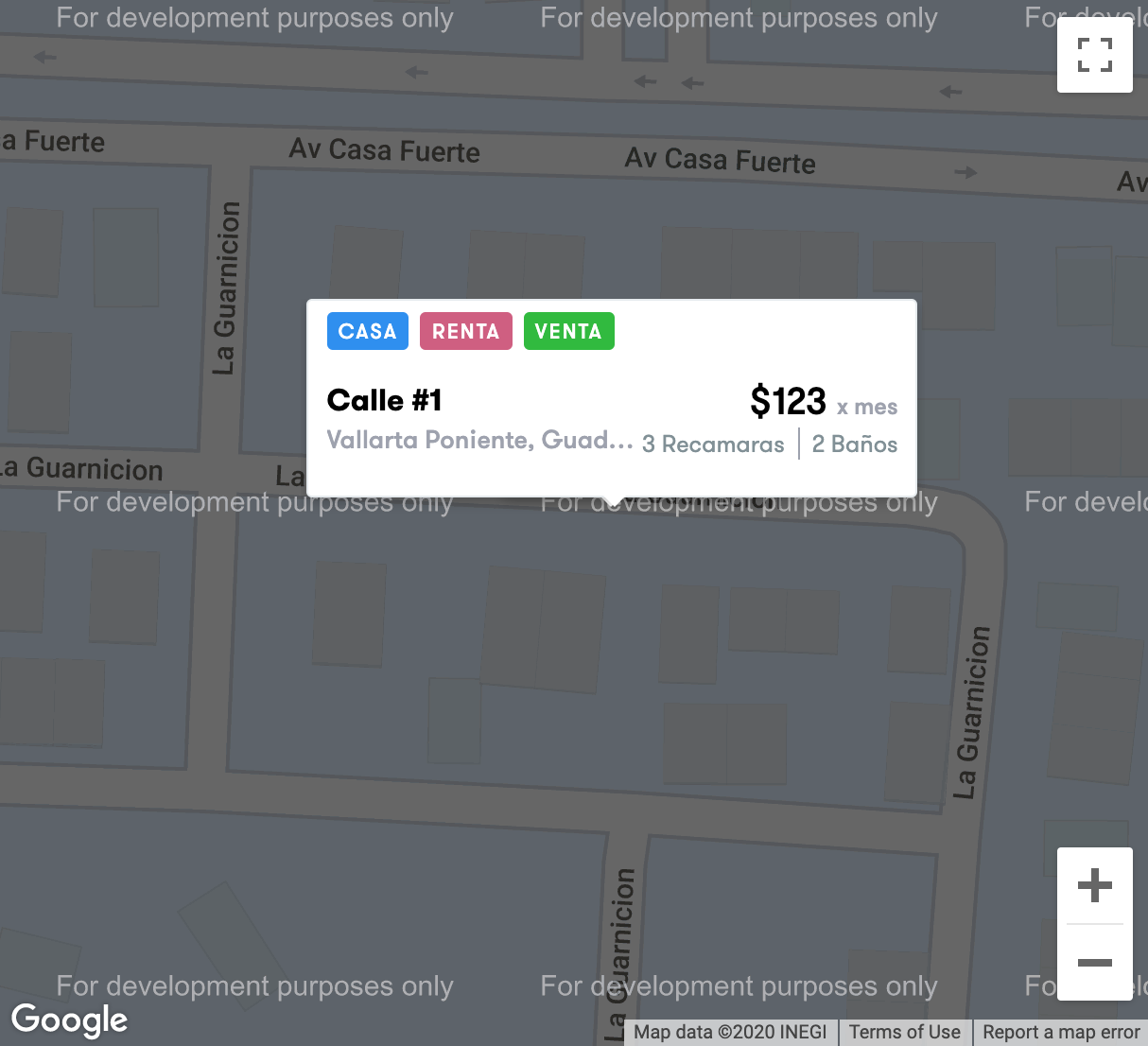The height and width of the screenshot is (1046, 1148).
Task: Zoom in on the map
Action: click(x=1095, y=885)
